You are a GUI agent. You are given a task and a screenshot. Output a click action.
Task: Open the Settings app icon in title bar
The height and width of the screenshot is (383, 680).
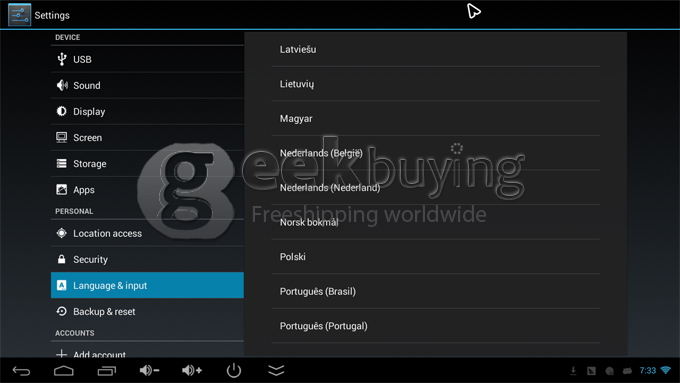20,15
